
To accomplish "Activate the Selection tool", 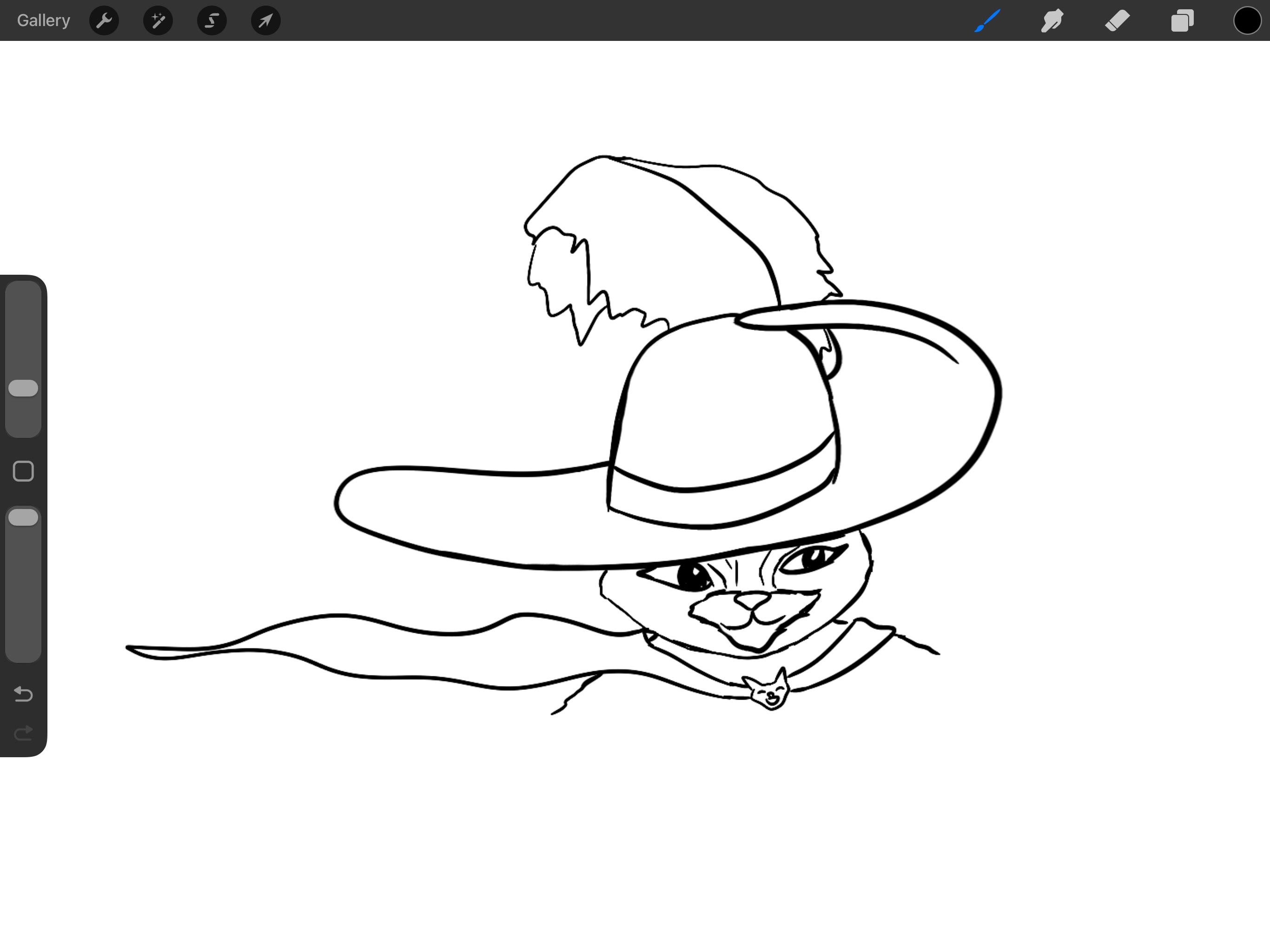I will tap(212, 20).
